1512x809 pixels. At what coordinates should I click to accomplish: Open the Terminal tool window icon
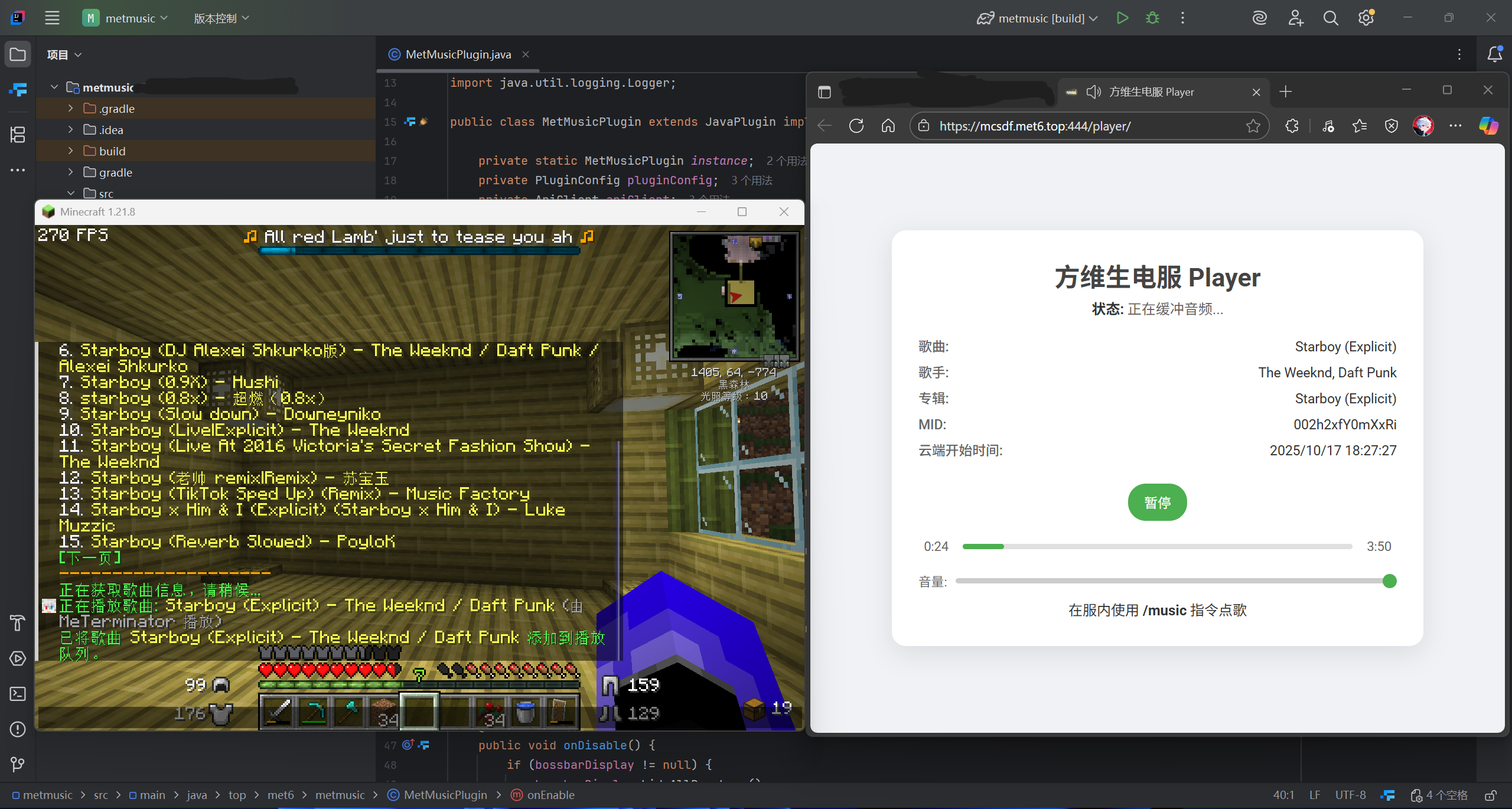pos(18,694)
